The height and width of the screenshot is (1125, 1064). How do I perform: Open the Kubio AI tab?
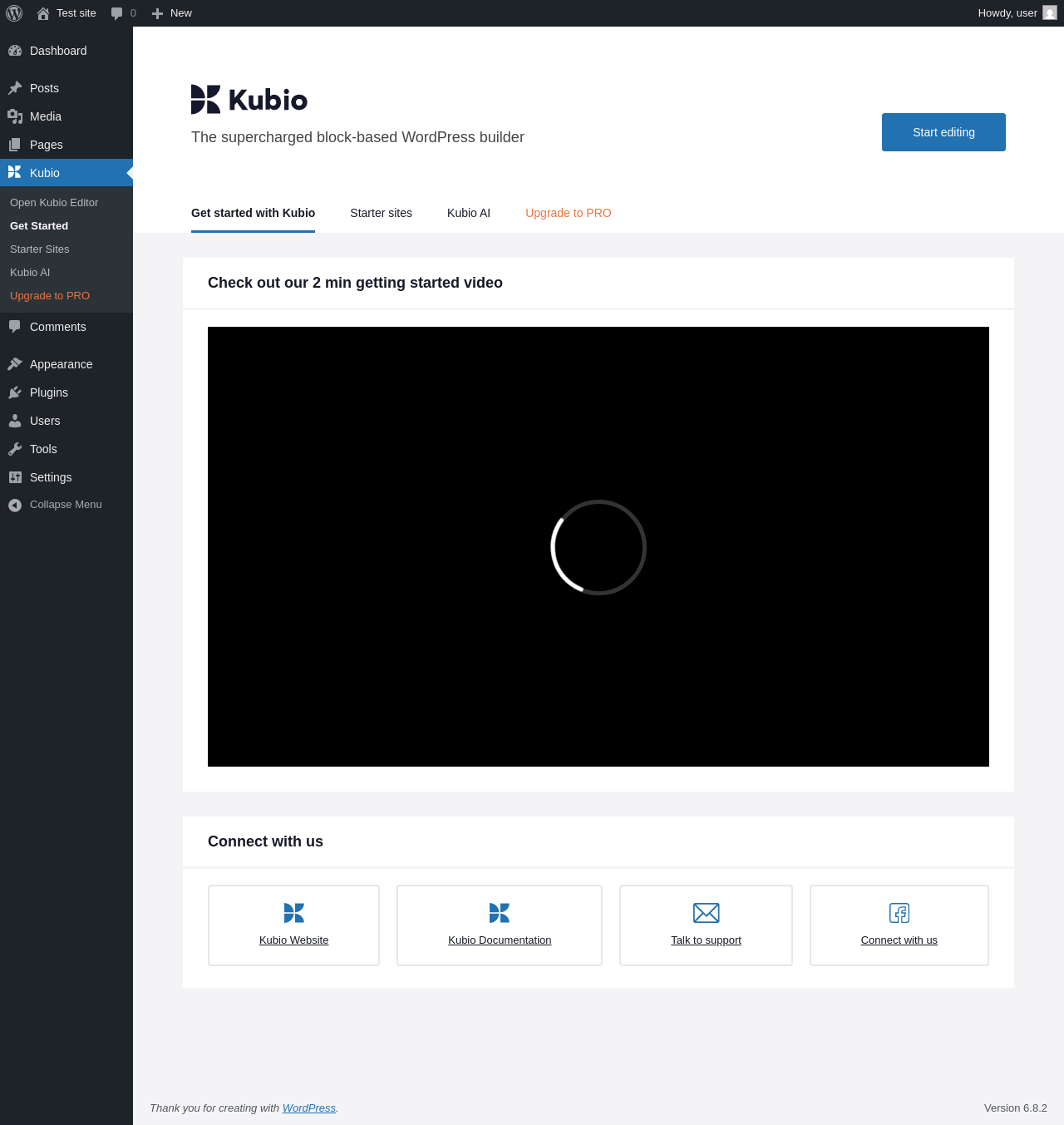(x=469, y=213)
